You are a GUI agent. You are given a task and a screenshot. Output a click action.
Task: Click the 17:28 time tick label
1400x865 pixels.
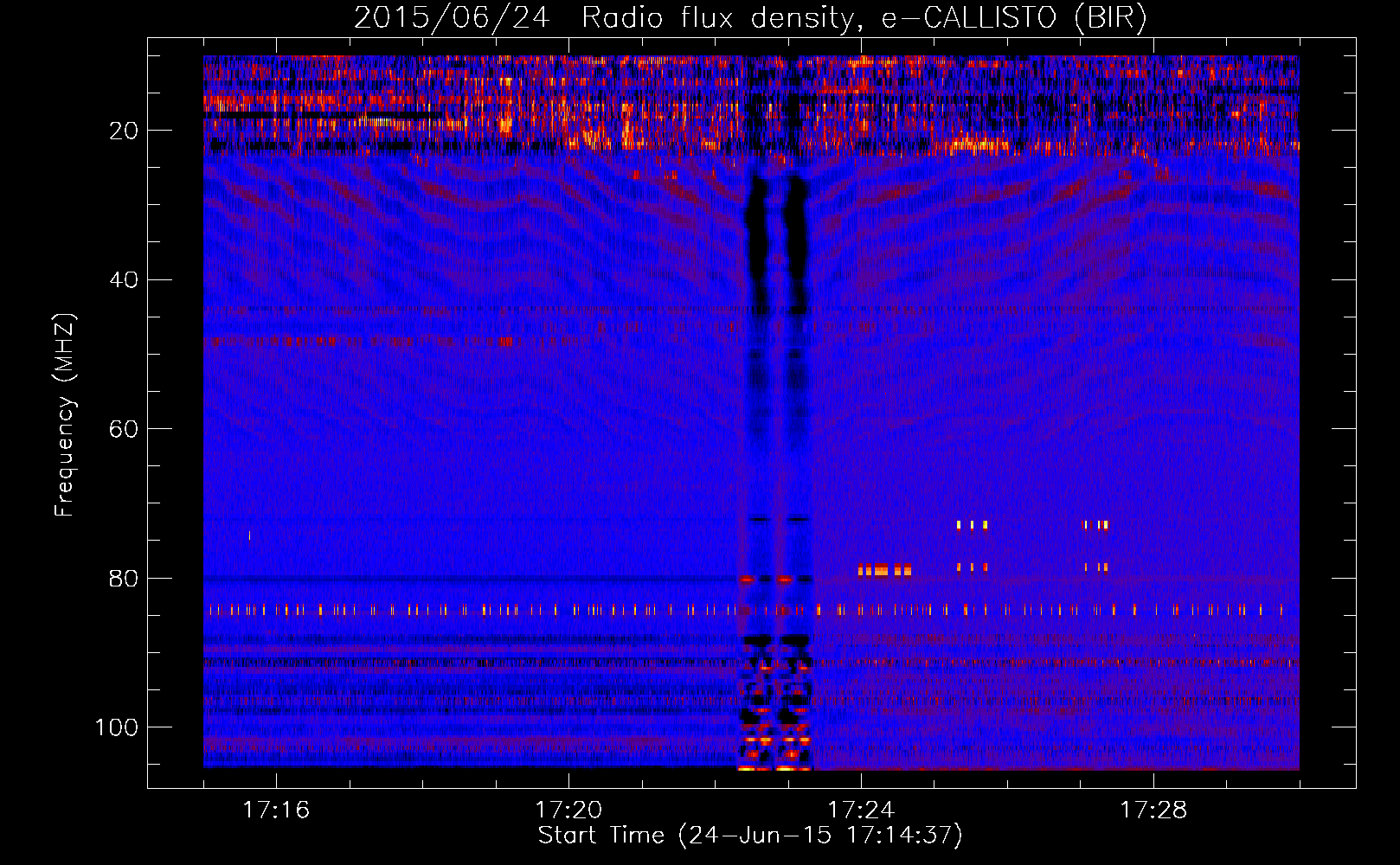point(1153,810)
